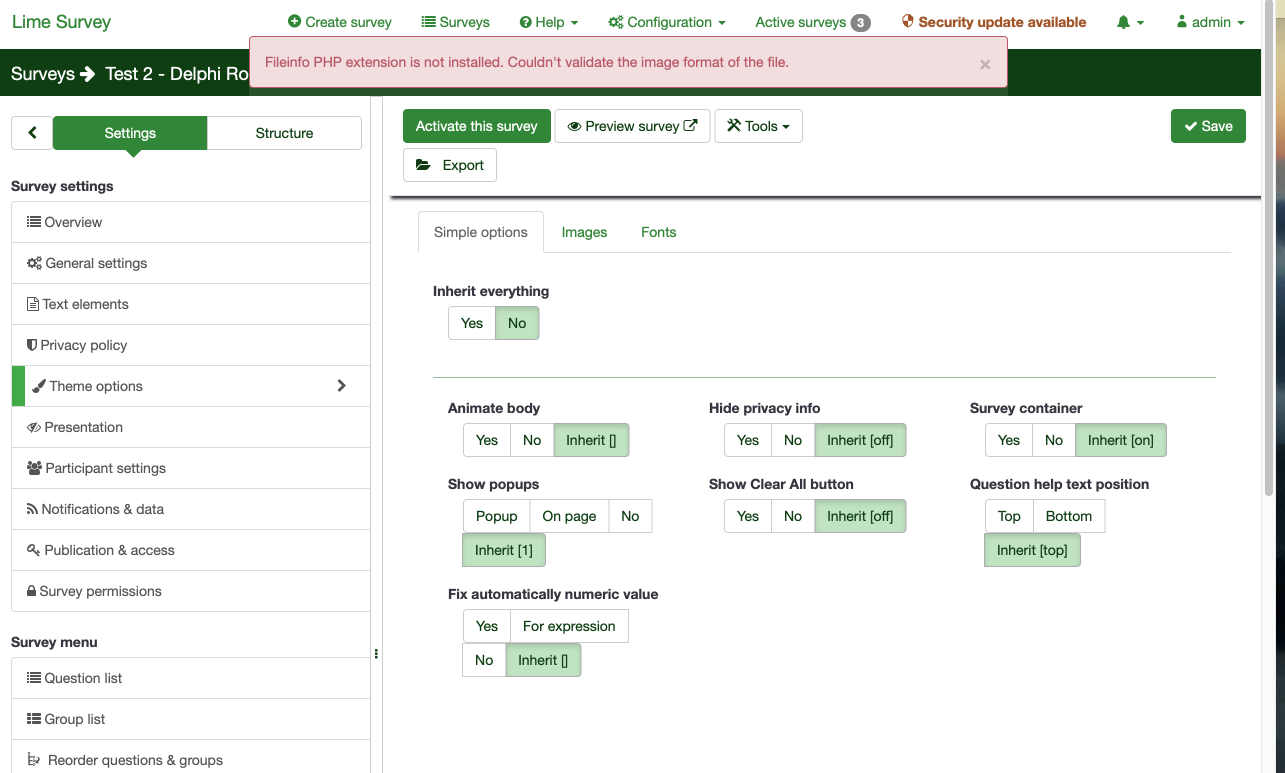This screenshot has height=773, width=1285.
Task: Set Animate body to No
Action: [532, 440]
